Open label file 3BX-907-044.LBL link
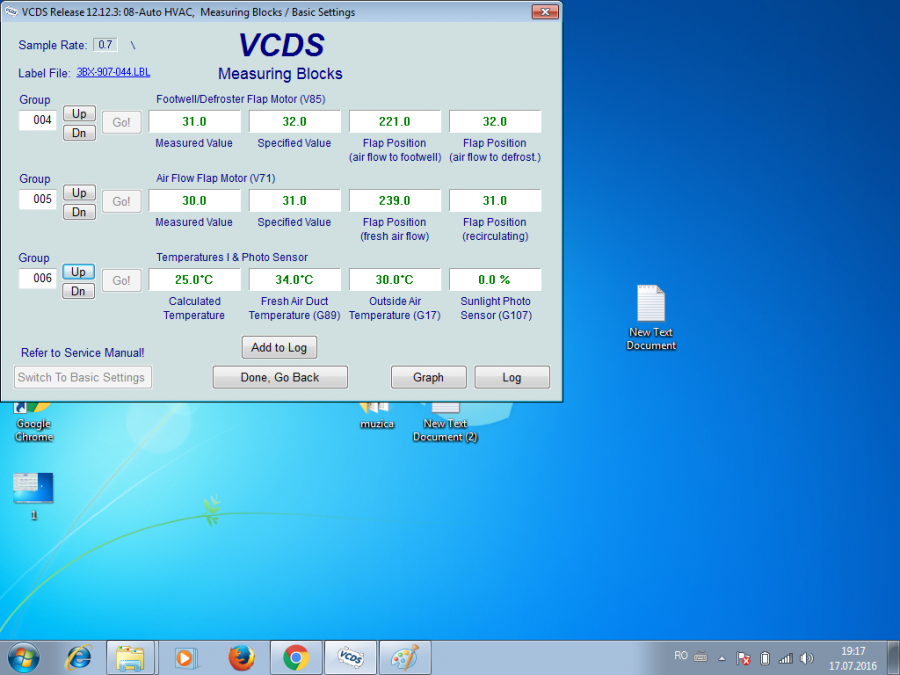 click(x=113, y=73)
